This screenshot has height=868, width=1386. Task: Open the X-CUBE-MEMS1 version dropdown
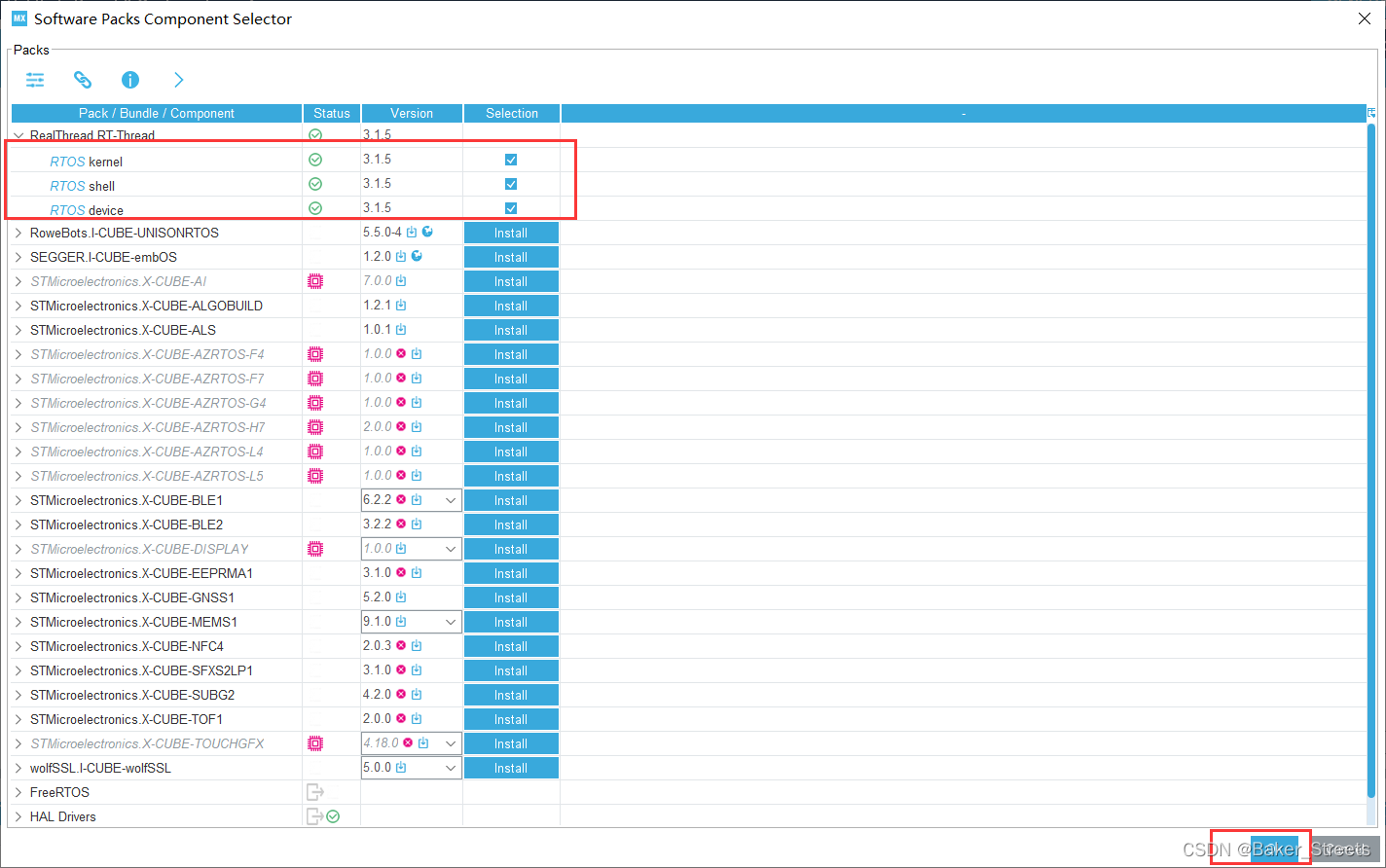point(451,622)
